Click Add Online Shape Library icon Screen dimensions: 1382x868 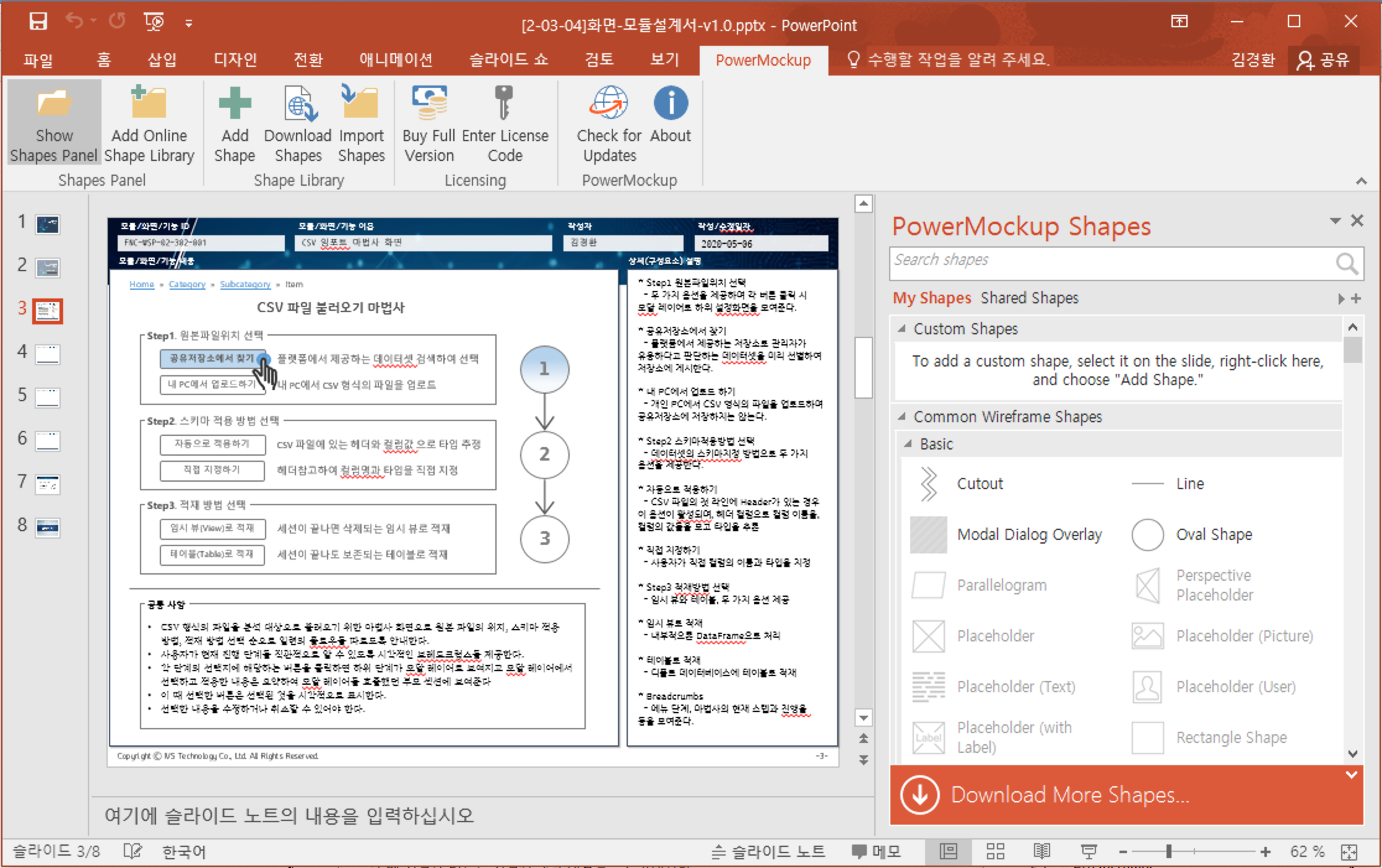point(149,103)
